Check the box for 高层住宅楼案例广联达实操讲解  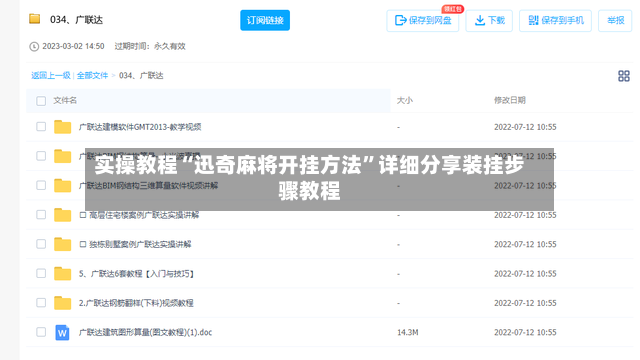41,215
